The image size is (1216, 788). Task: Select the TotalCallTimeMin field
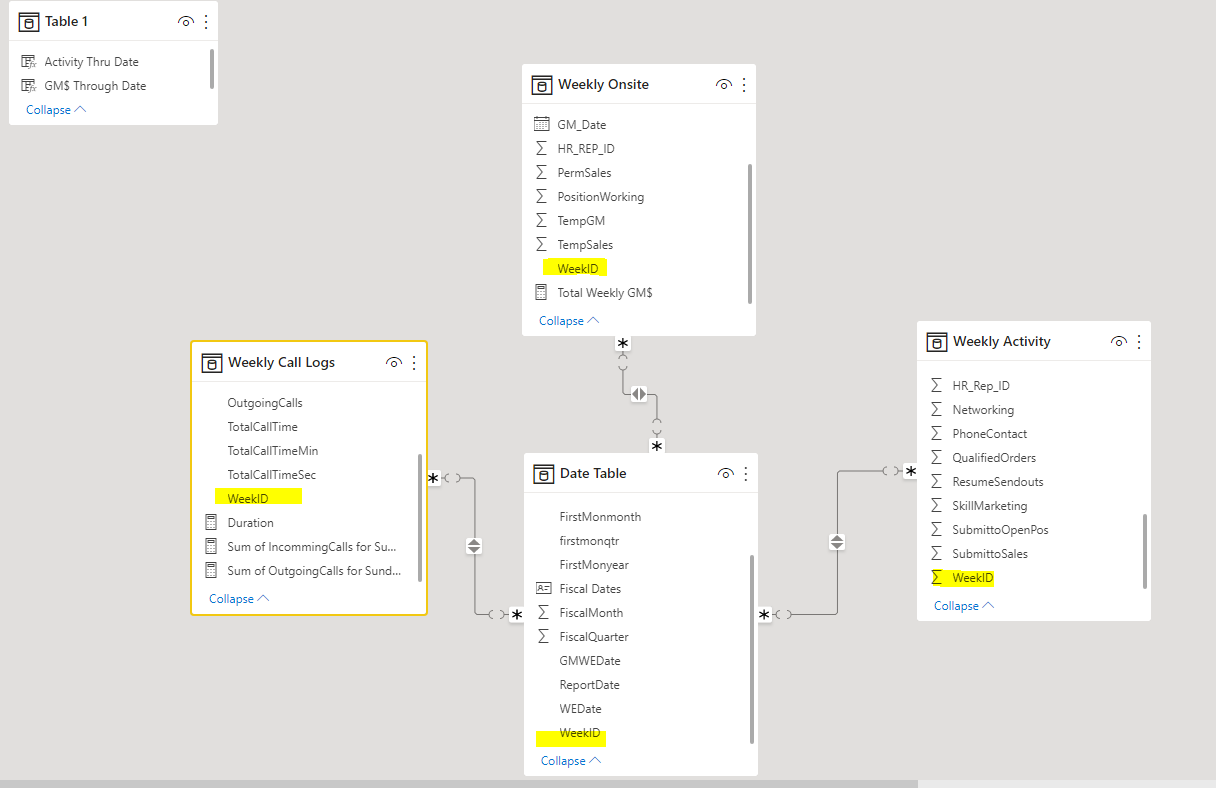tap(273, 451)
